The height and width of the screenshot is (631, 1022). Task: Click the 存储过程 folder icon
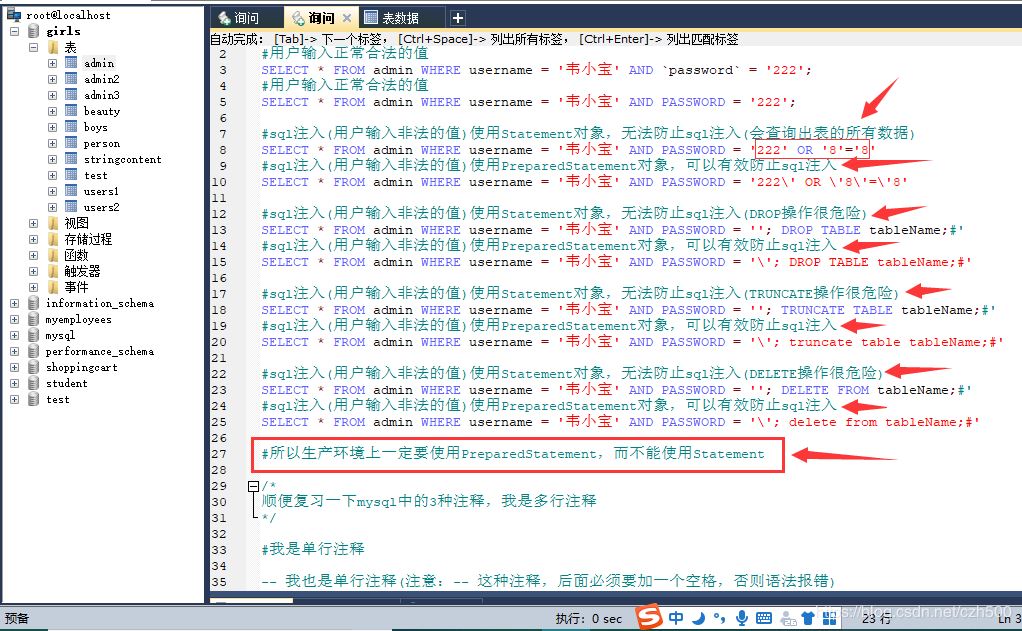coord(53,239)
